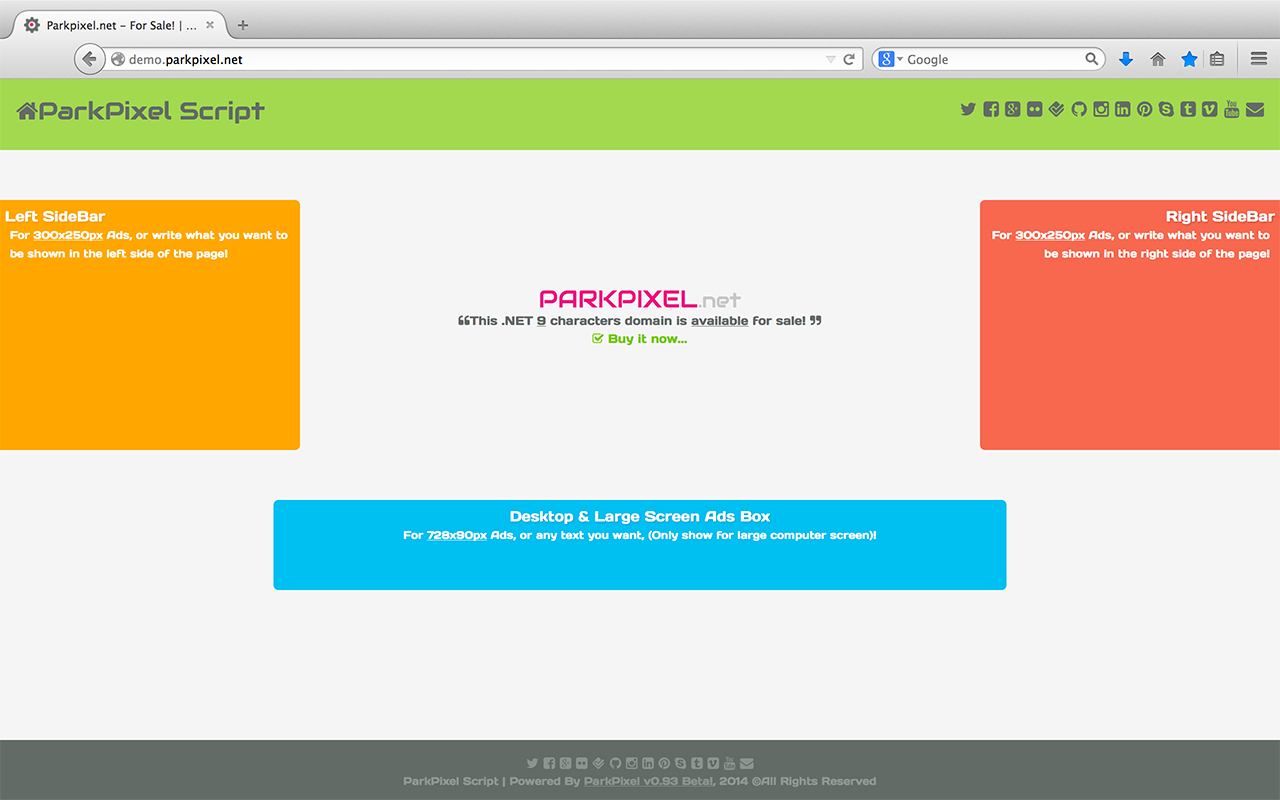Click the Instagram icon in the footer
This screenshot has height=800, width=1280.
(x=631, y=764)
